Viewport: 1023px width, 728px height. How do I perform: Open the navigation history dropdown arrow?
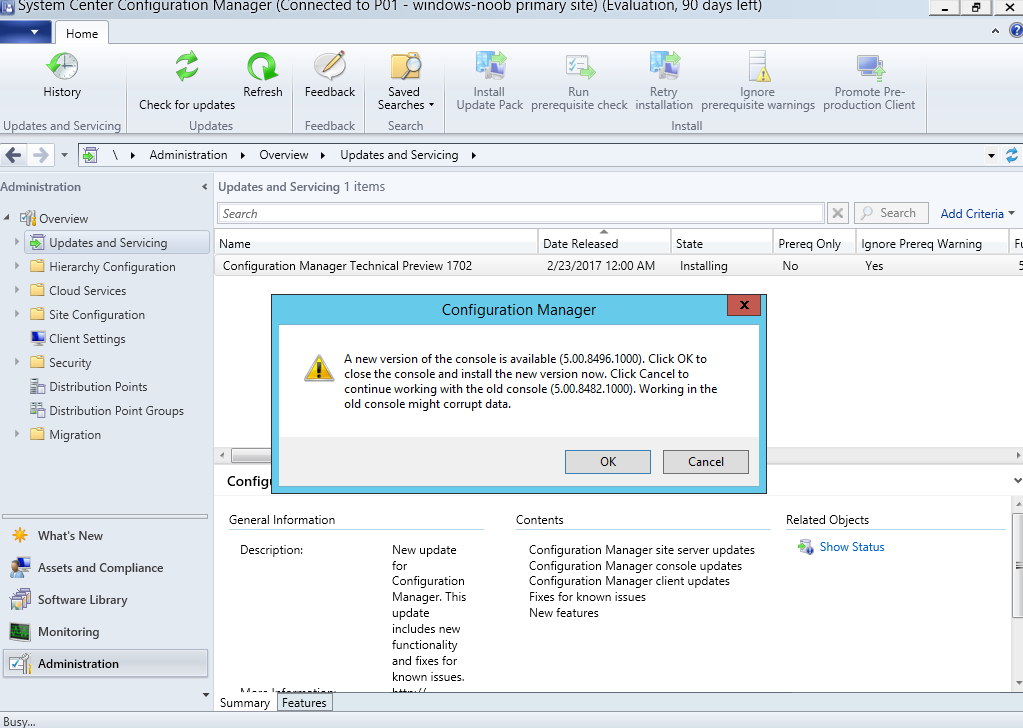[64, 155]
